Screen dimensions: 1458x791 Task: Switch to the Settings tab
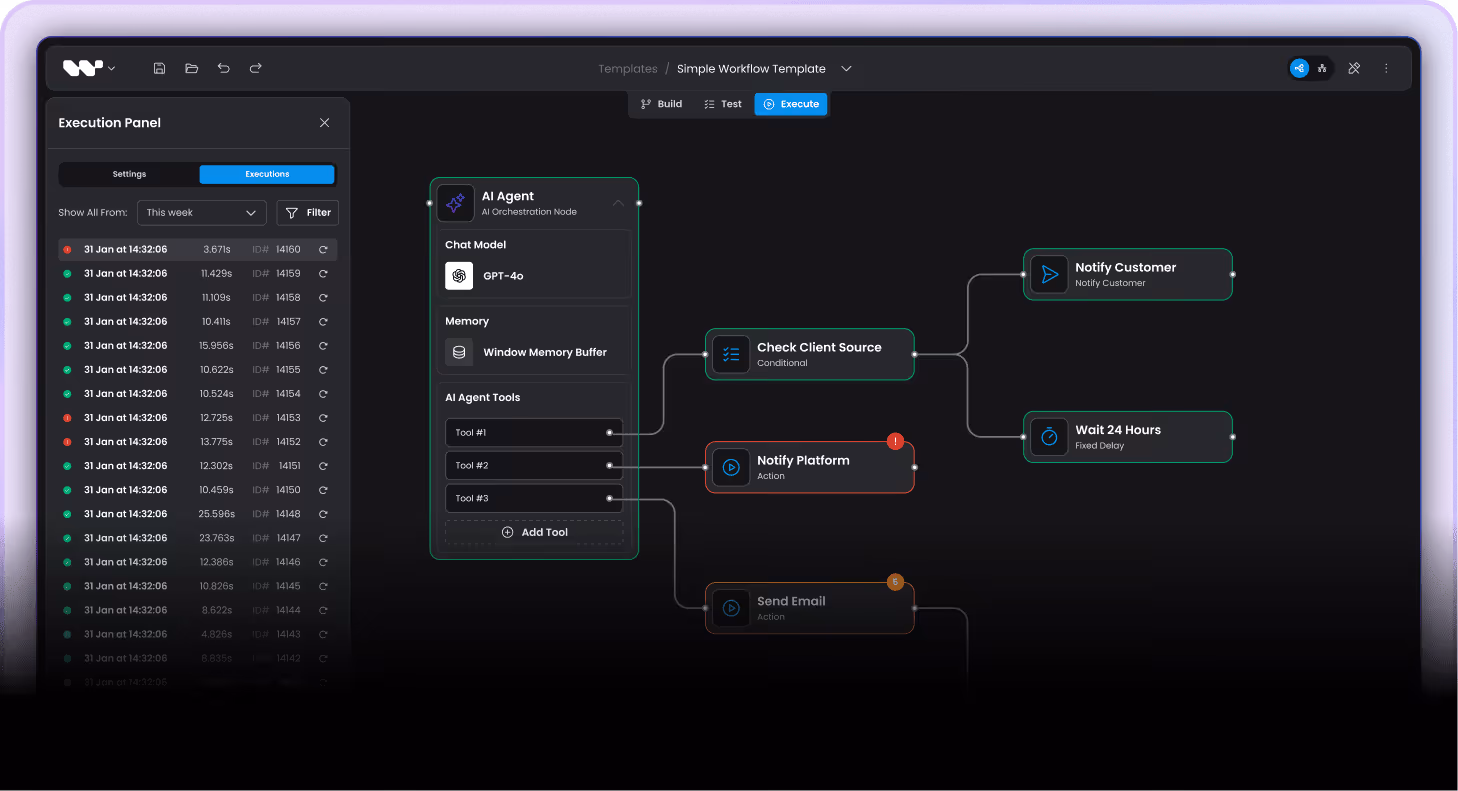point(128,173)
